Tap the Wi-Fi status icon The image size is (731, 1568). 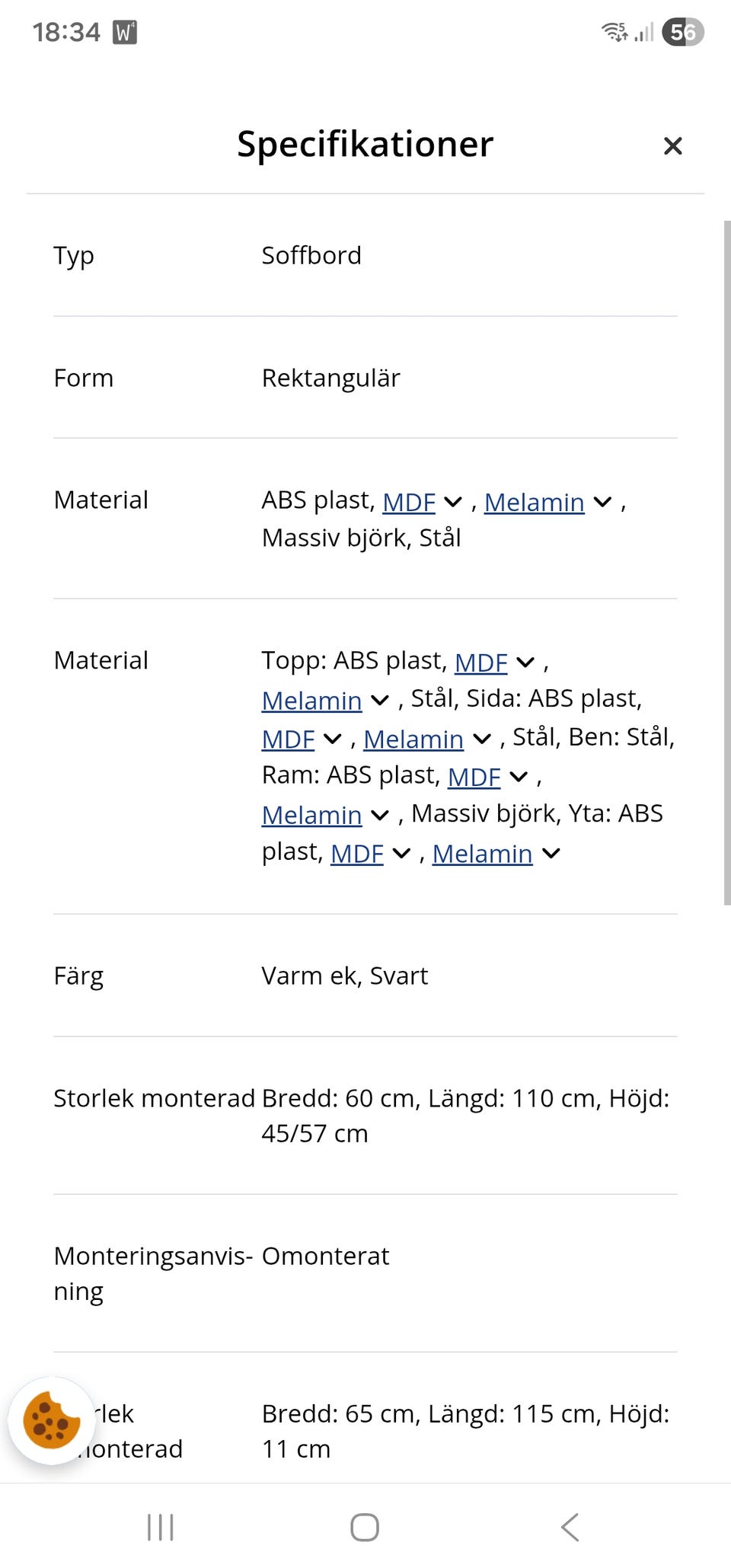coord(614,32)
